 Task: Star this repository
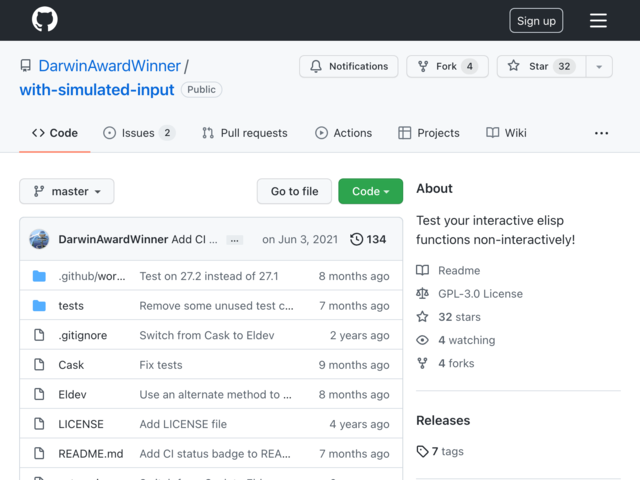click(541, 66)
